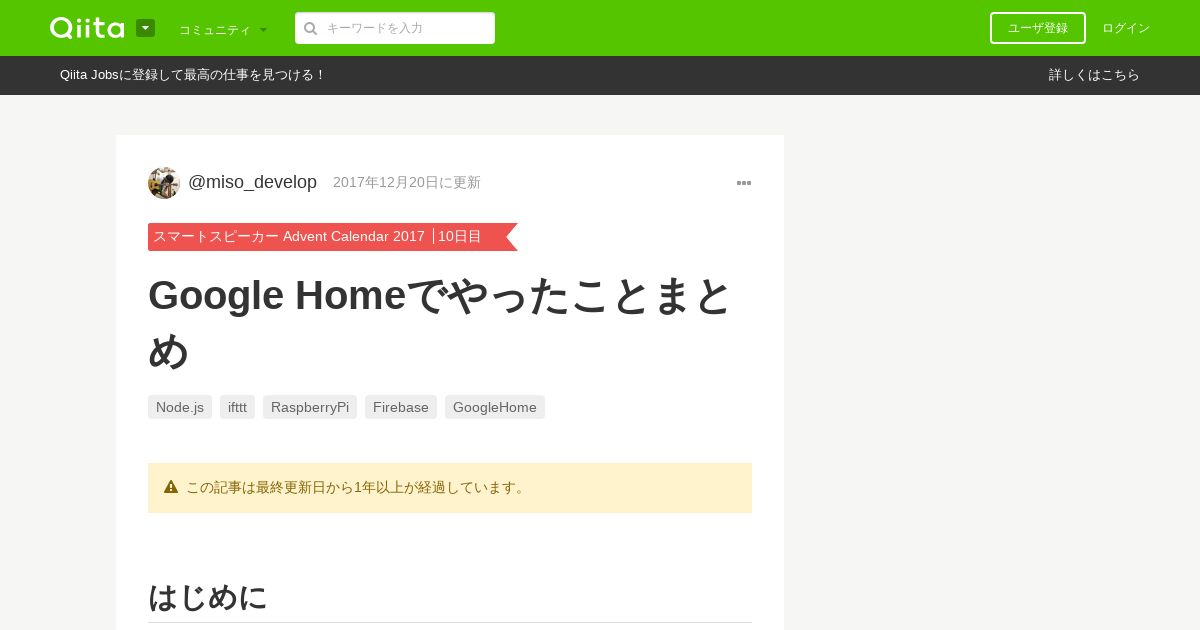The image size is (1200, 630).
Task: Select the GoogleHome tag
Action: (495, 407)
